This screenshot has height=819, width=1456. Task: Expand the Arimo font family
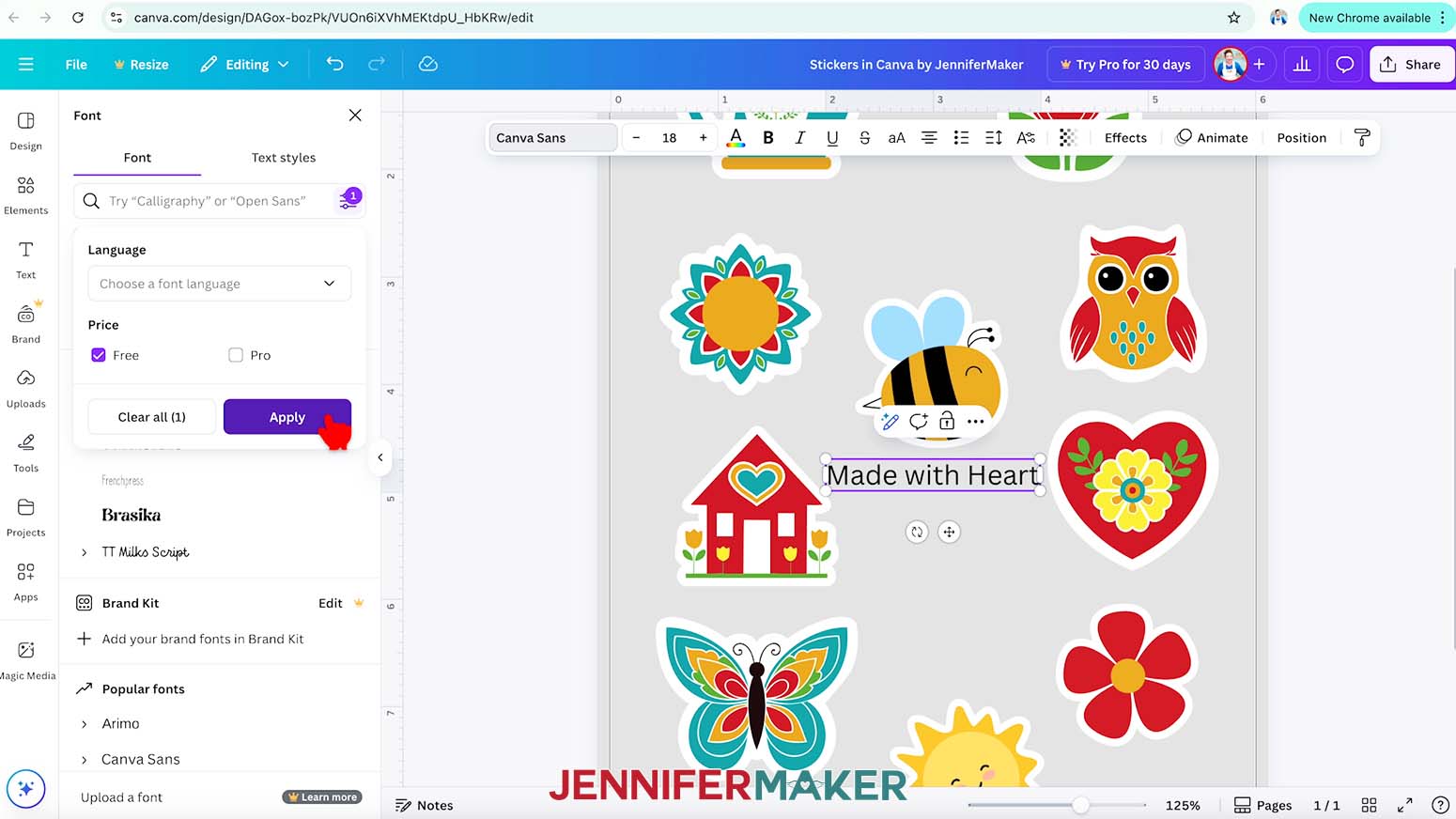[84, 724]
